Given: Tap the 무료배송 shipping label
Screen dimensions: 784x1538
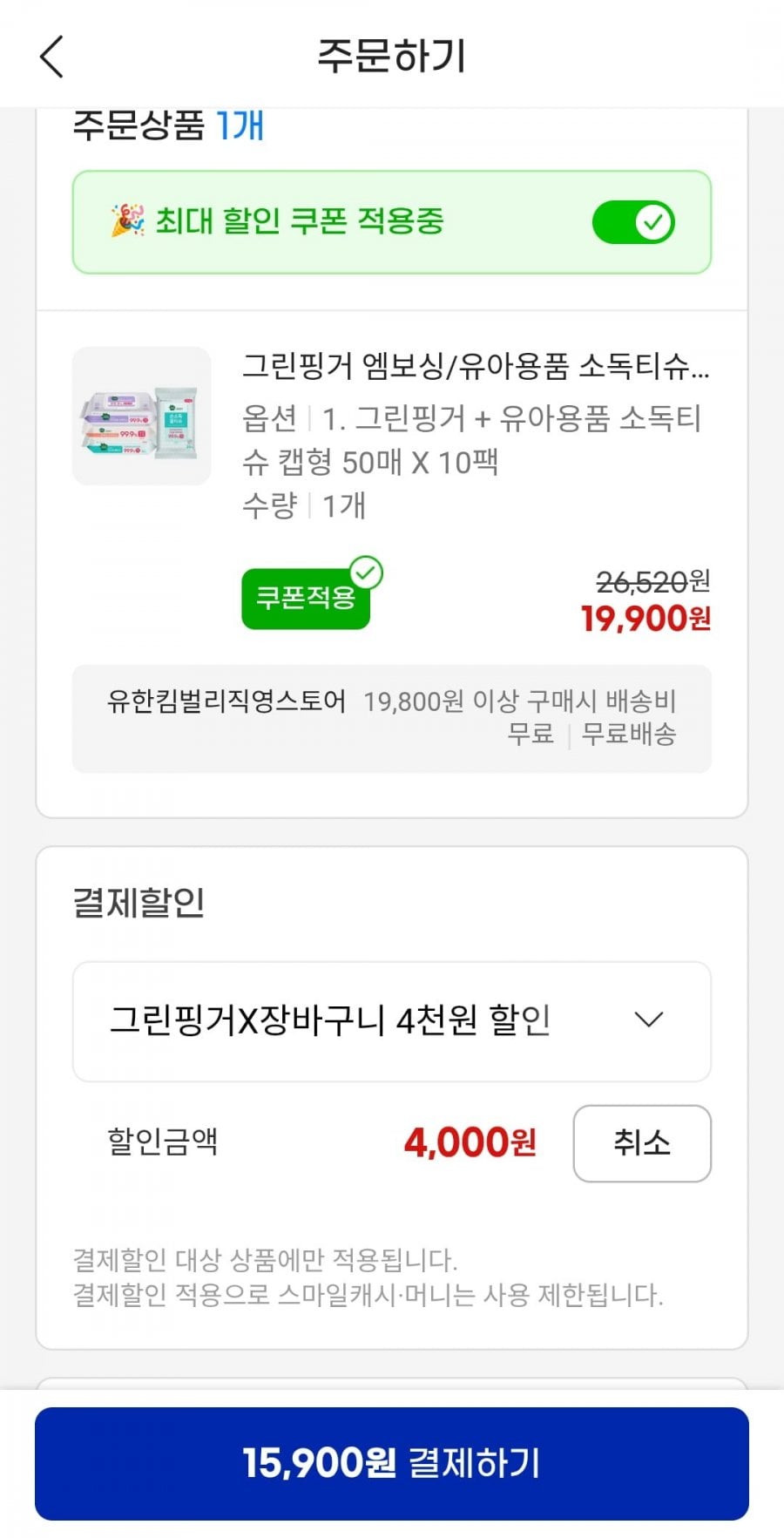Looking at the screenshot, I should (x=629, y=734).
